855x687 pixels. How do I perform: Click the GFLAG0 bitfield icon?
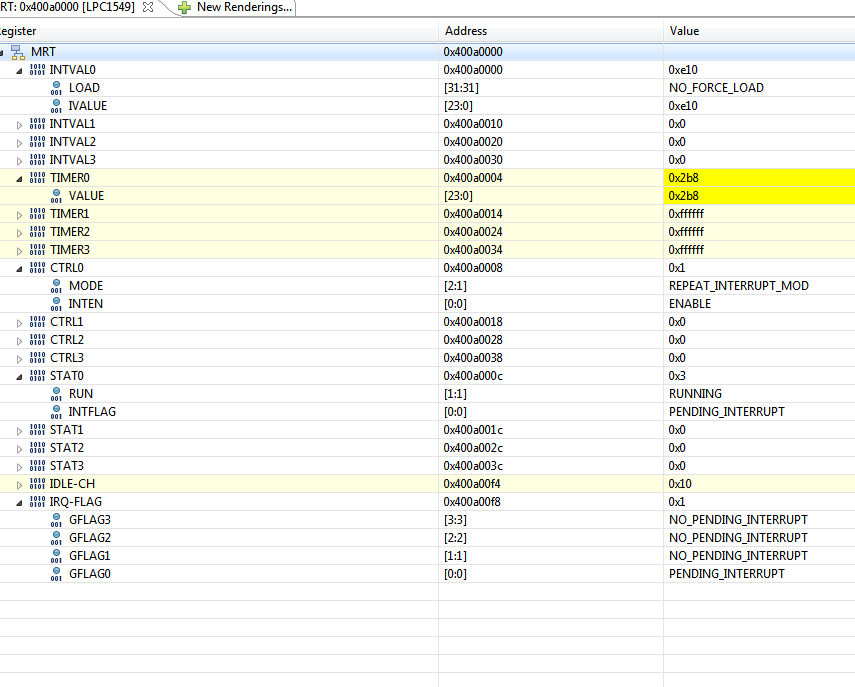[x=56, y=574]
